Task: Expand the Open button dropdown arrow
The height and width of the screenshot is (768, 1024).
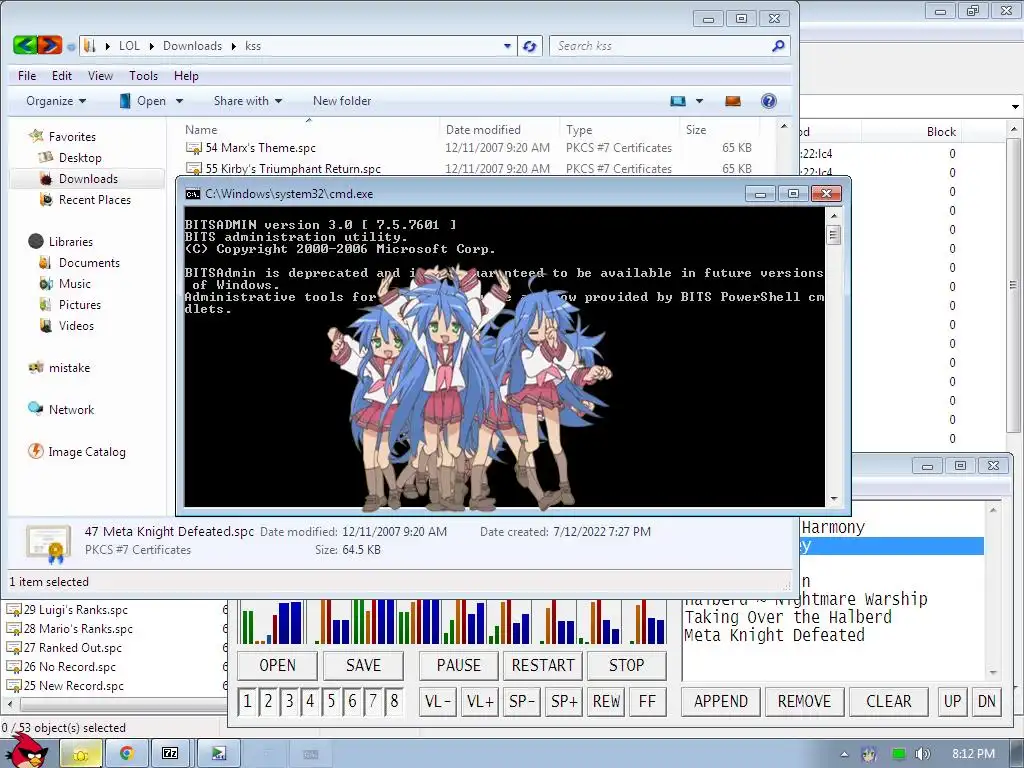Action: point(179,101)
